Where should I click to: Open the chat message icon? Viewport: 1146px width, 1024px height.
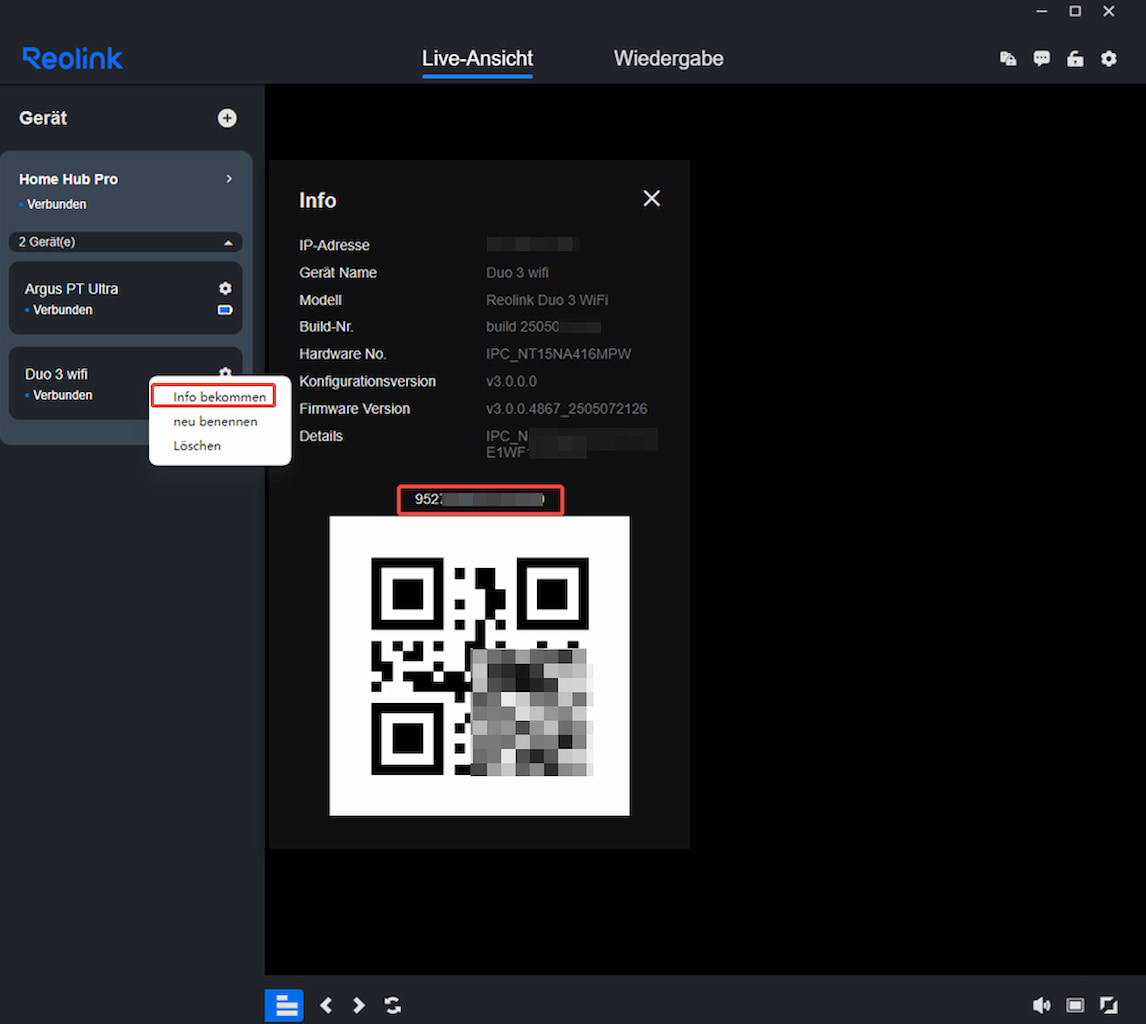[1041, 59]
